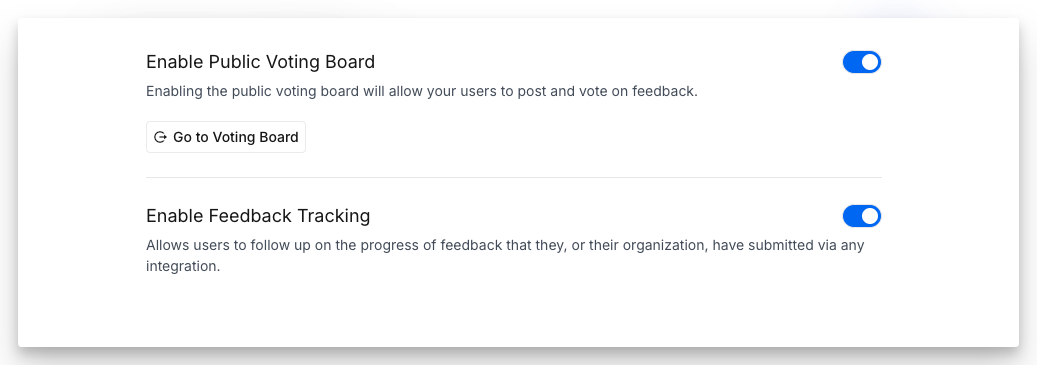Turn off the Feedback Tracking switch
The width and height of the screenshot is (1037, 365).
click(862, 216)
